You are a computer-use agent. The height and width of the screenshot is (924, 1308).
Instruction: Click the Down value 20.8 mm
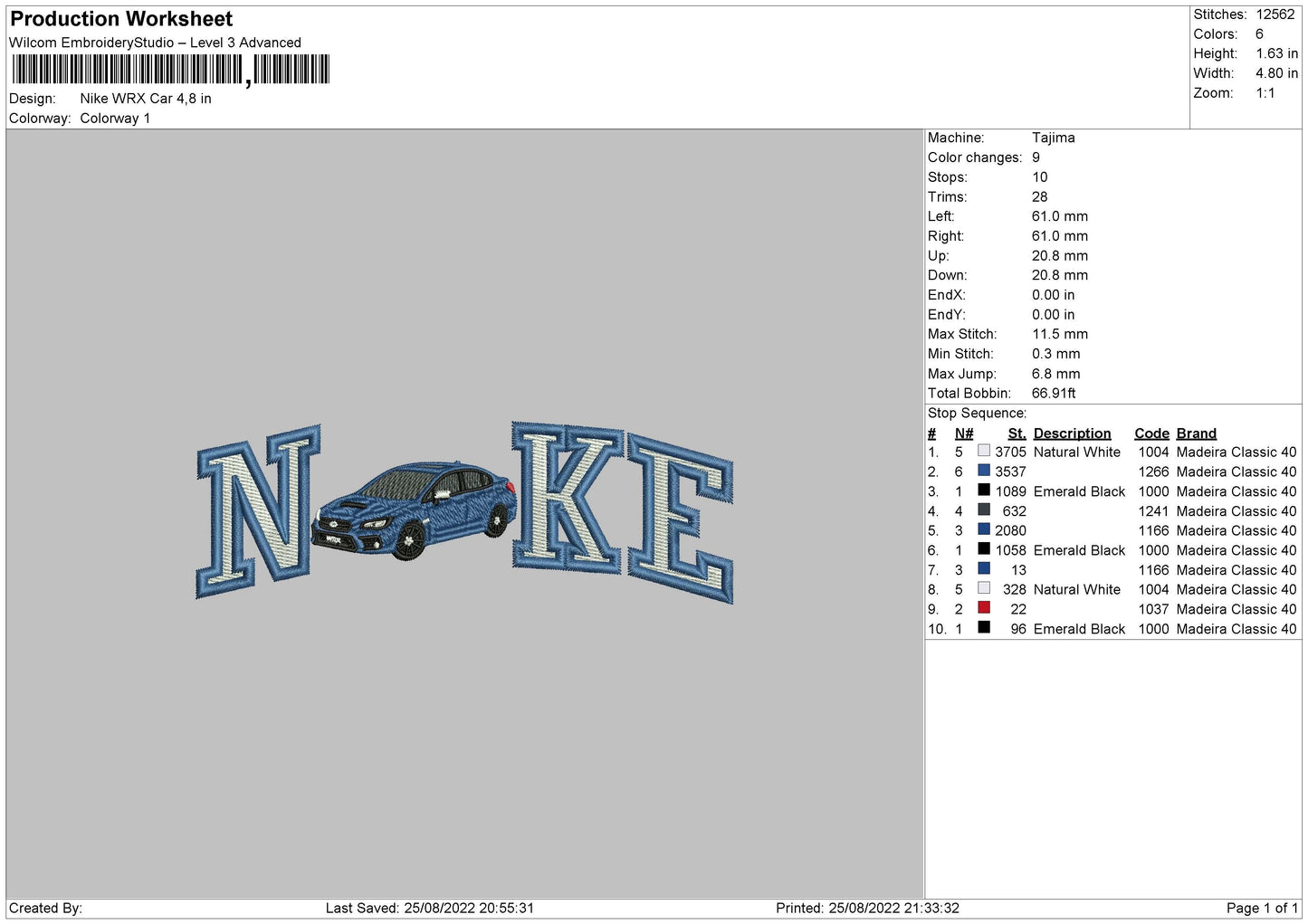pyautogui.click(x=1060, y=275)
